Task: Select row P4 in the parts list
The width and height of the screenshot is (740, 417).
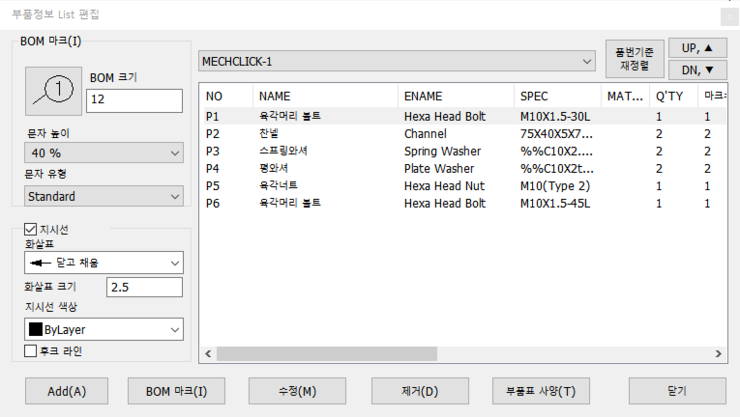Action: coord(464,168)
